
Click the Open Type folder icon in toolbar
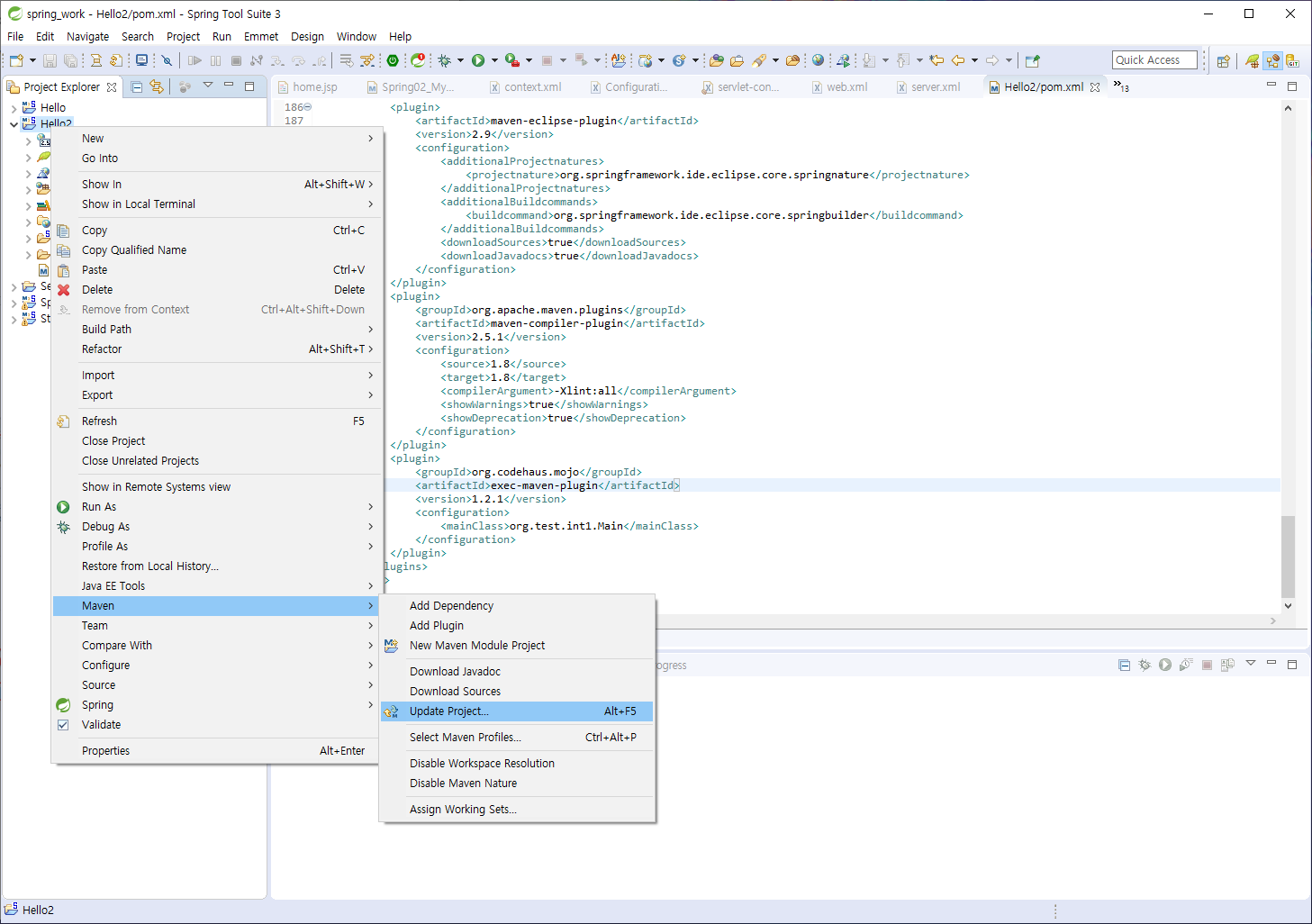[716, 60]
